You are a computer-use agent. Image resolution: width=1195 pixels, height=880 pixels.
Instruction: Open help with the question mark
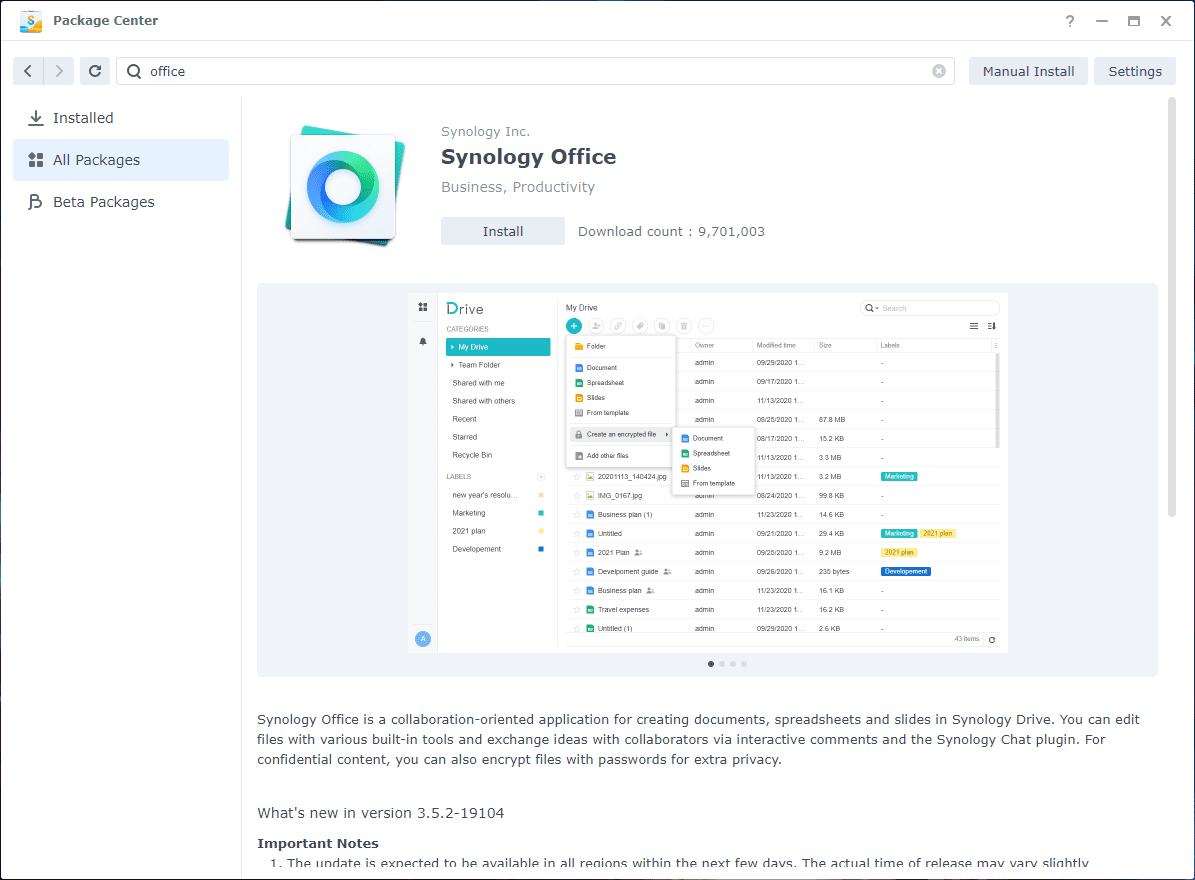[x=1070, y=21]
